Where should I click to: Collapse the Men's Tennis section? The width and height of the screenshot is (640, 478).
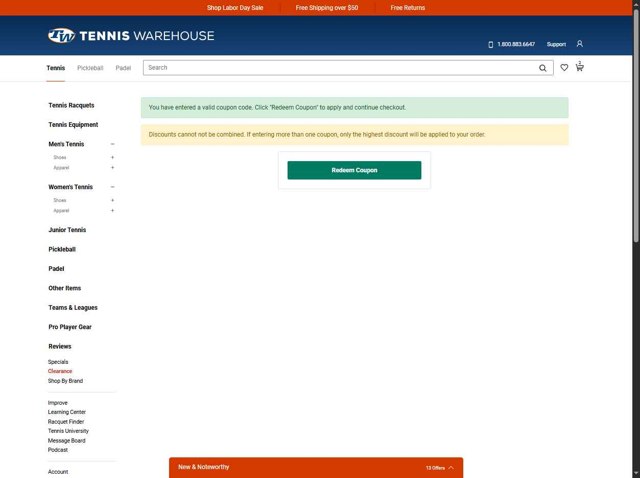coord(112,144)
